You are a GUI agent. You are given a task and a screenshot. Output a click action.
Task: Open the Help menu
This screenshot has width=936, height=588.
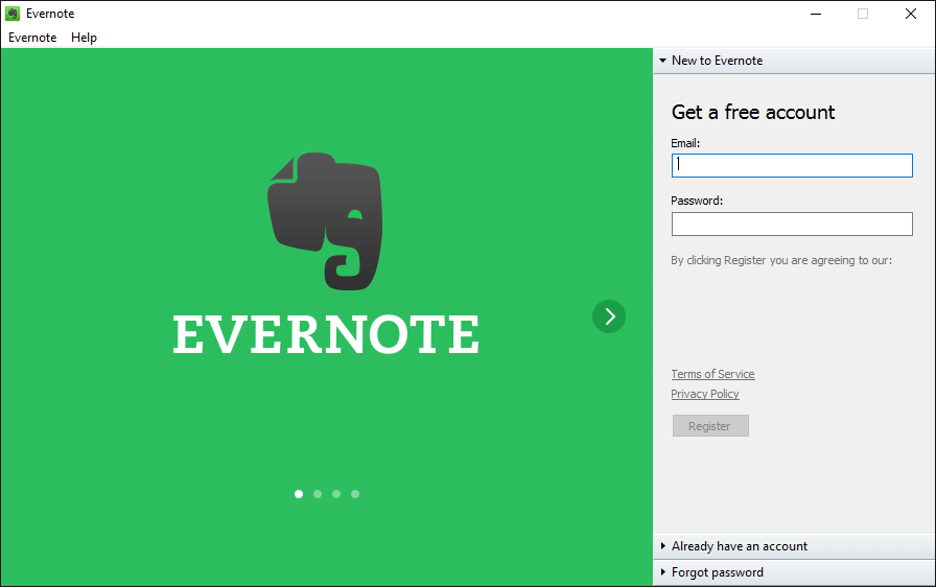(84, 38)
